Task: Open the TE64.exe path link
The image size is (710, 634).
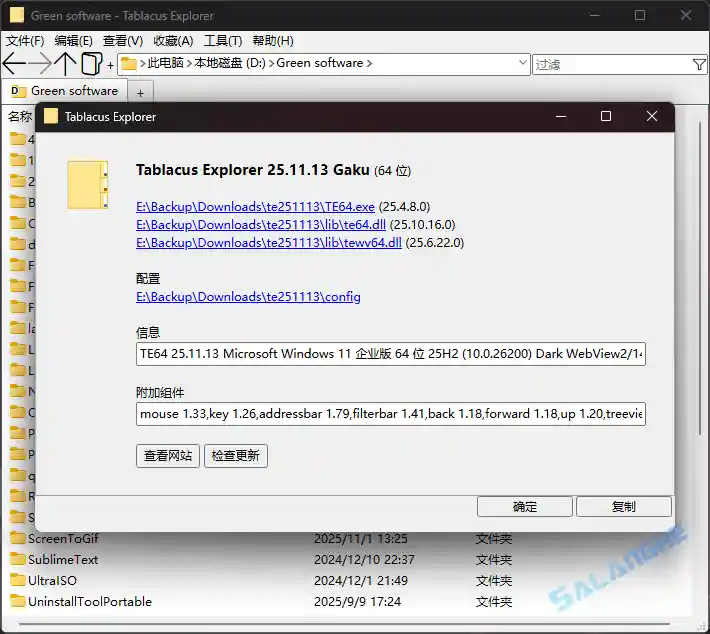Action: click(255, 207)
